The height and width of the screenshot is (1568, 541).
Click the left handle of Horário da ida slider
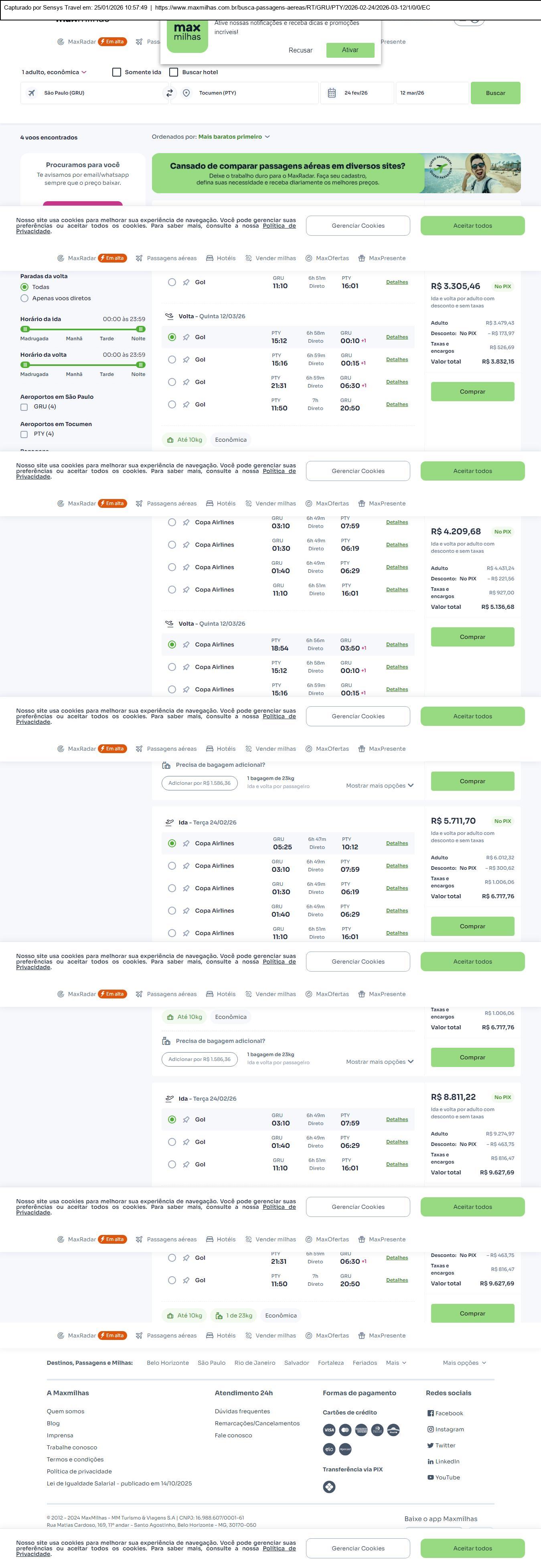click(x=25, y=329)
